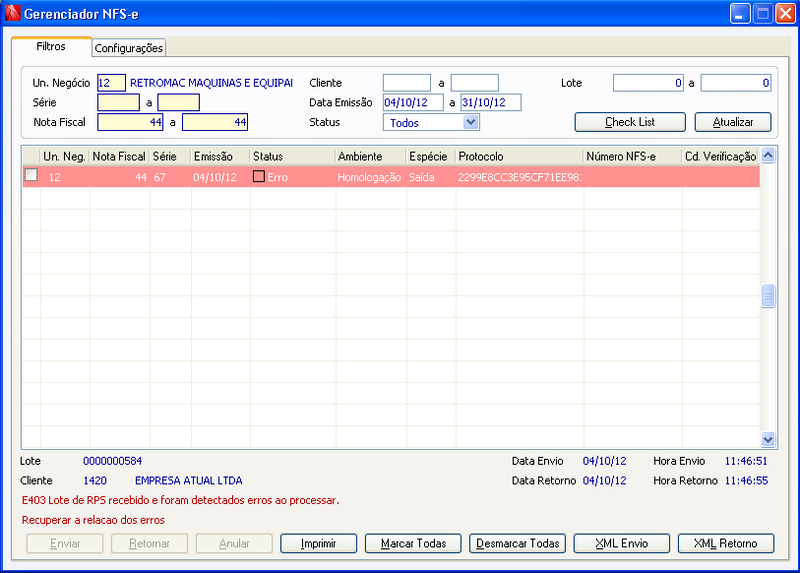This screenshot has width=800, height=573.
Task: Switch to the Configurações tab
Action: [129, 48]
